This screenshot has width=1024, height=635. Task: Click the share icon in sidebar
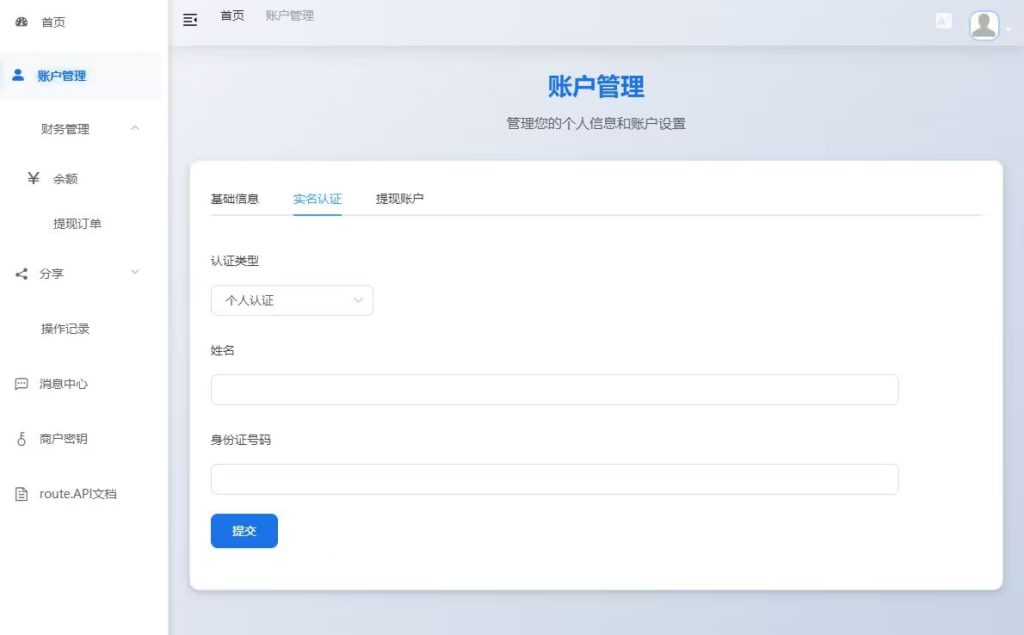tap(22, 274)
